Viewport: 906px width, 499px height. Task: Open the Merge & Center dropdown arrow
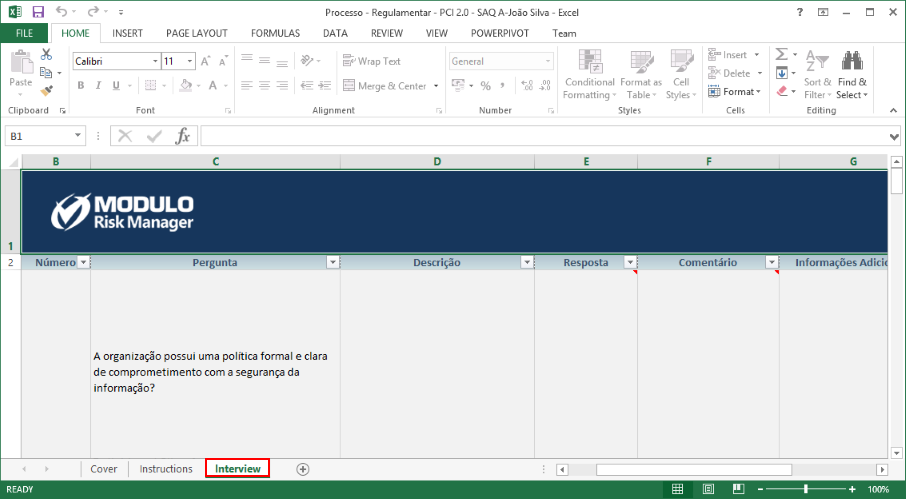(436, 86)
